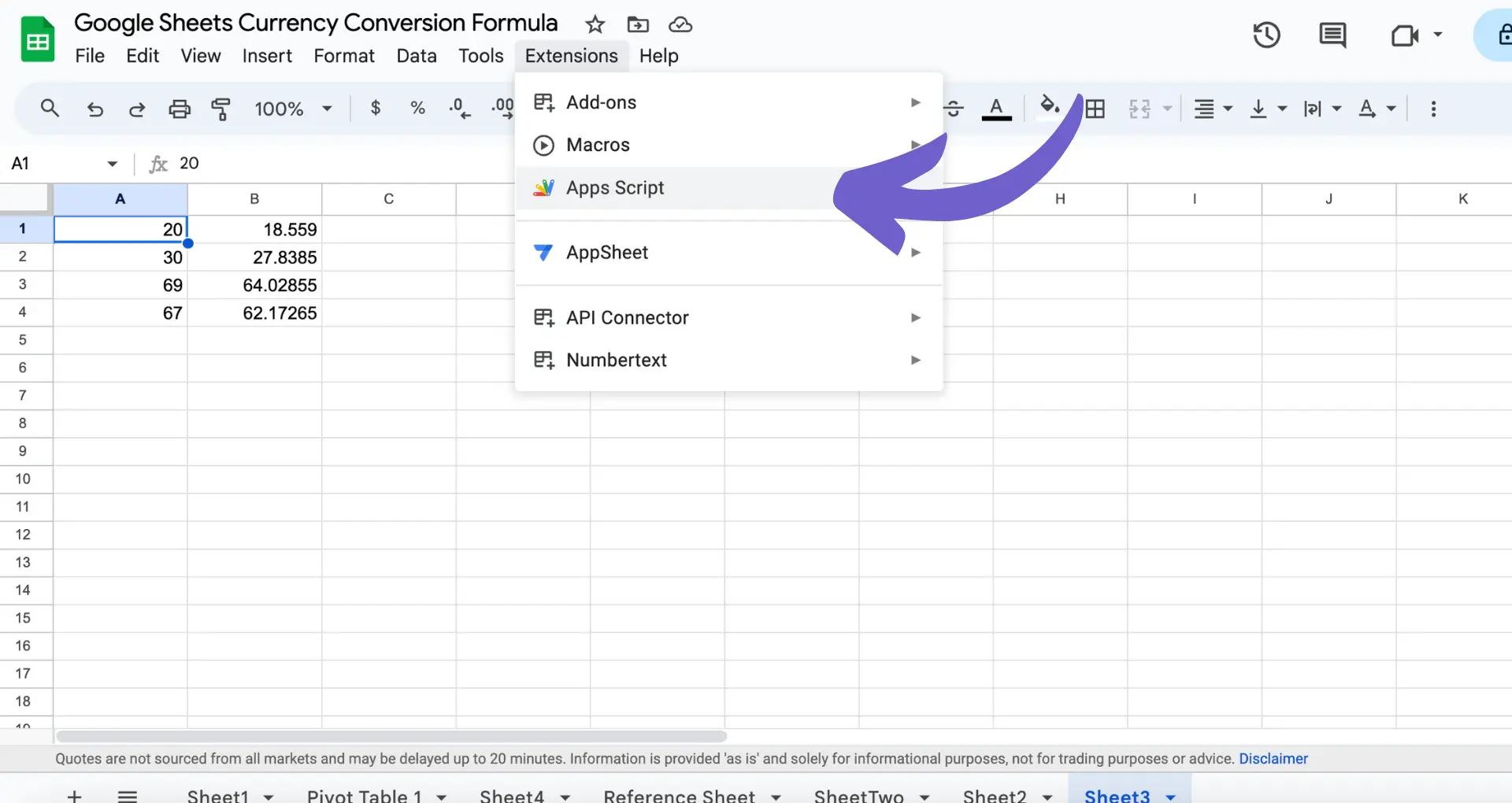Format as currency dollar icon

(376, 108)
